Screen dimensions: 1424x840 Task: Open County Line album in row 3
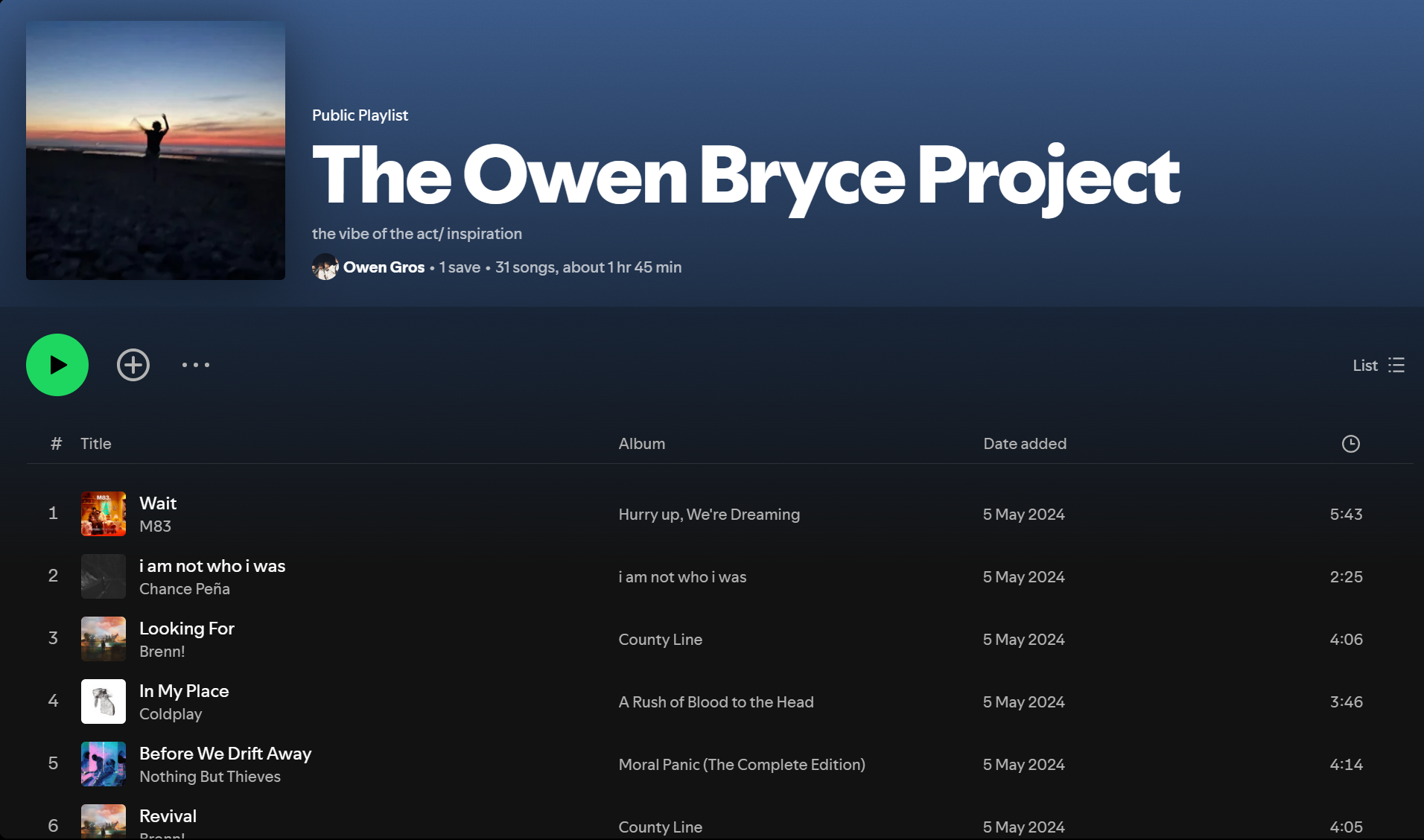tap(661, 640)
